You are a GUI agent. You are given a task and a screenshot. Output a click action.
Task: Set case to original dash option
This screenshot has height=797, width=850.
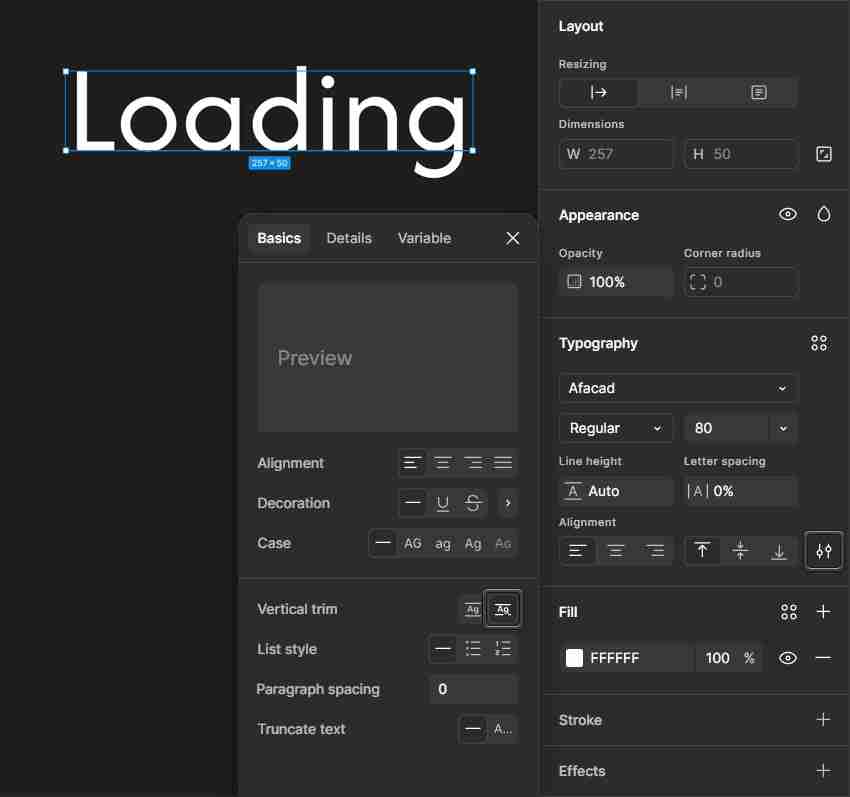point(383,543)
